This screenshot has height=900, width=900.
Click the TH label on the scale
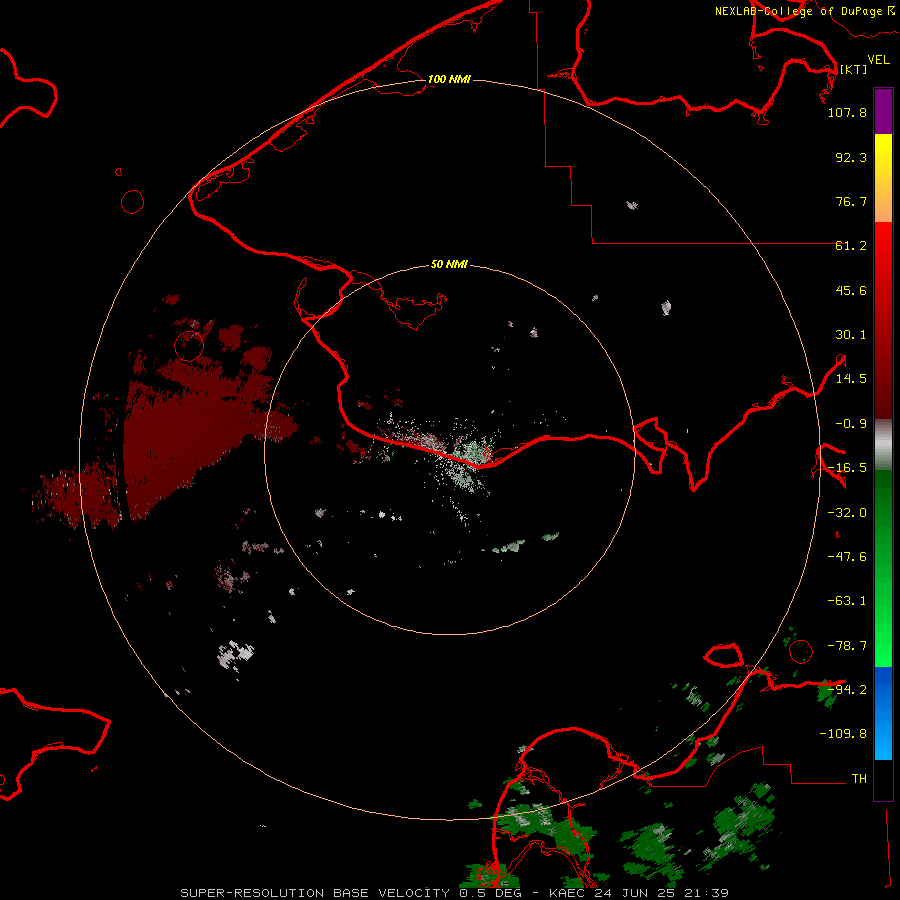pos(859,778)
